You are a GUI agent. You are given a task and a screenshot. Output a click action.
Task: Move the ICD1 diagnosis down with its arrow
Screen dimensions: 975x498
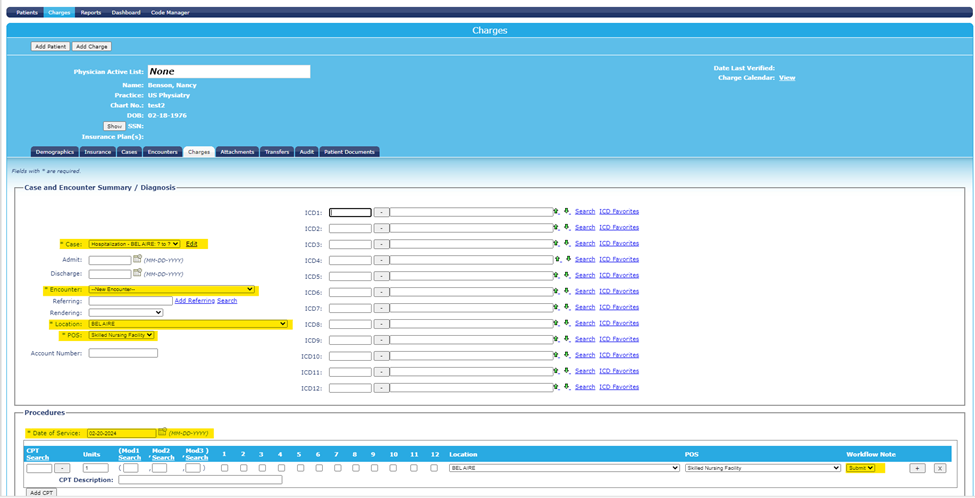click(x=566, y=211)
